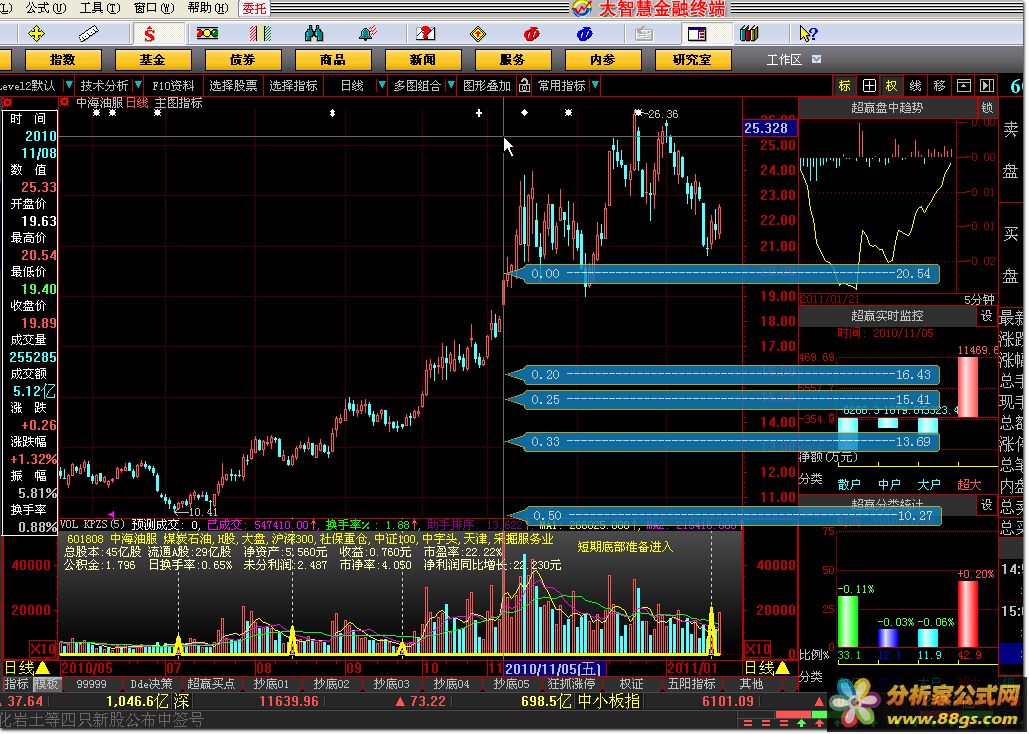Screen dimensions: 1029x734
Task: Open the 债券 category button
Action: pyautogui.click(x=242, y=60)
